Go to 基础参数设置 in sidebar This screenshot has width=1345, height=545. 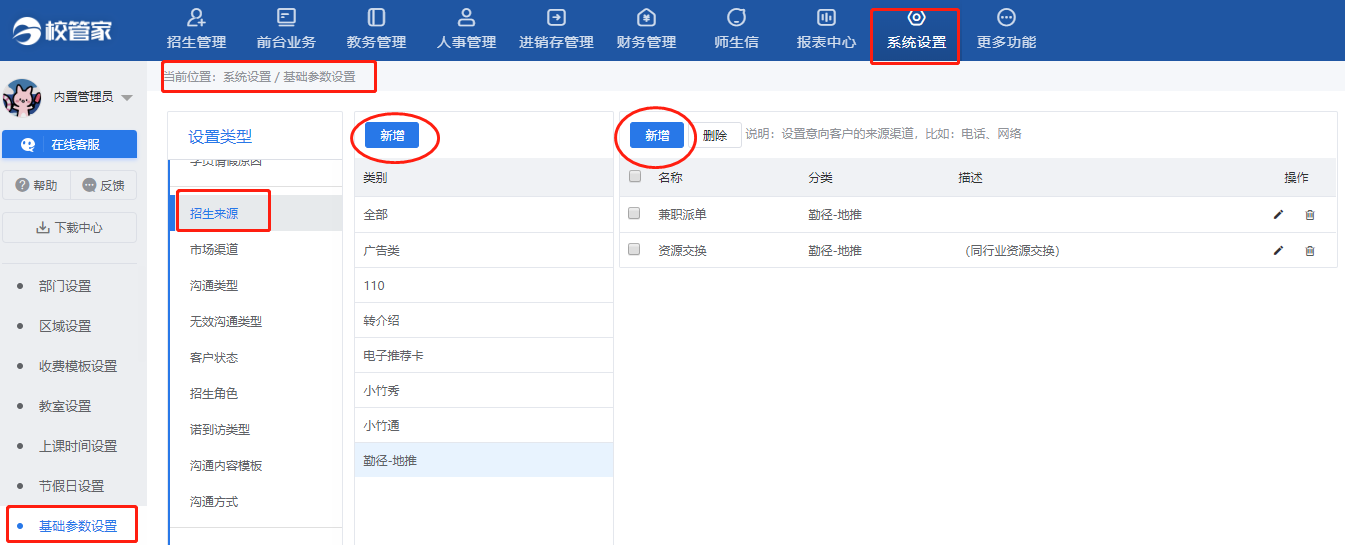[x=78, y=526]
